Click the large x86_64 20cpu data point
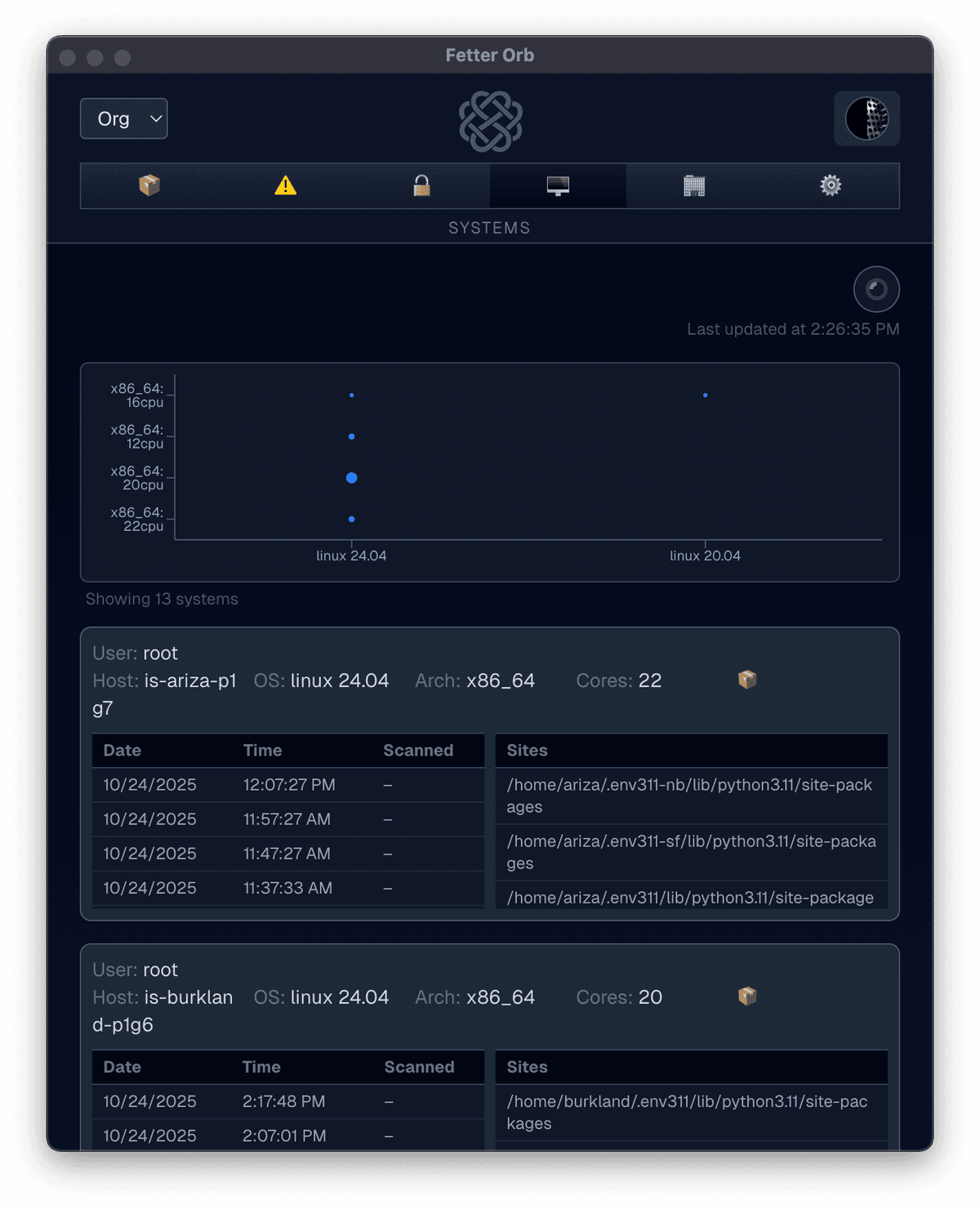 coord(351,477)
